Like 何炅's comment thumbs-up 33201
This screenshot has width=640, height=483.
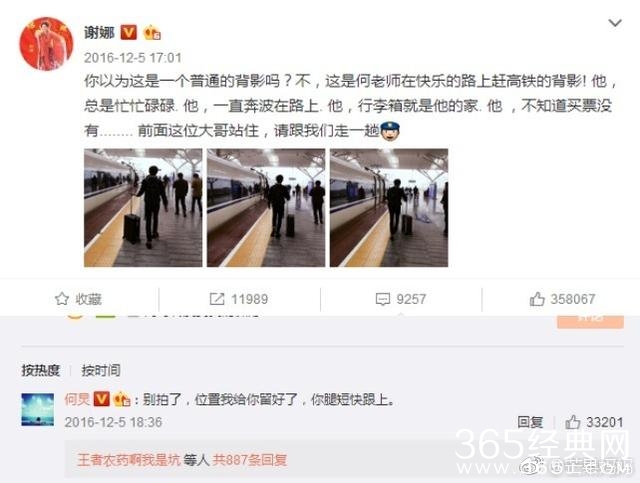[x=573, y=422]
